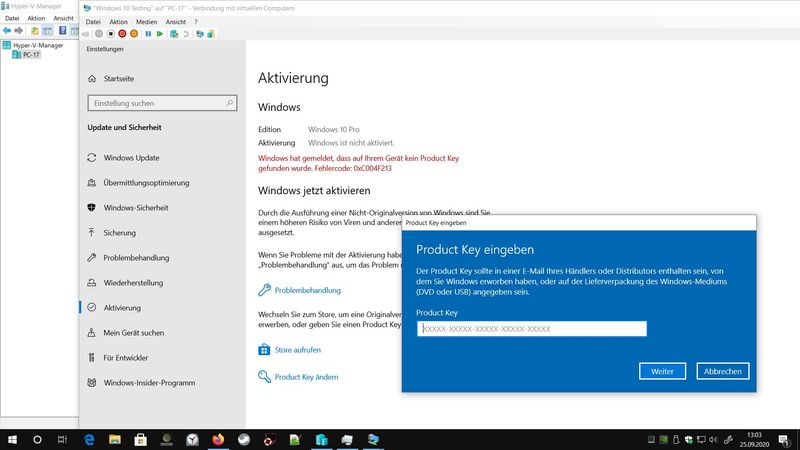Click the Revert checkpoint toolbar icon
The height and width of the screenshot is (450, 800).
pyautogui.click(x=186, y=34)
